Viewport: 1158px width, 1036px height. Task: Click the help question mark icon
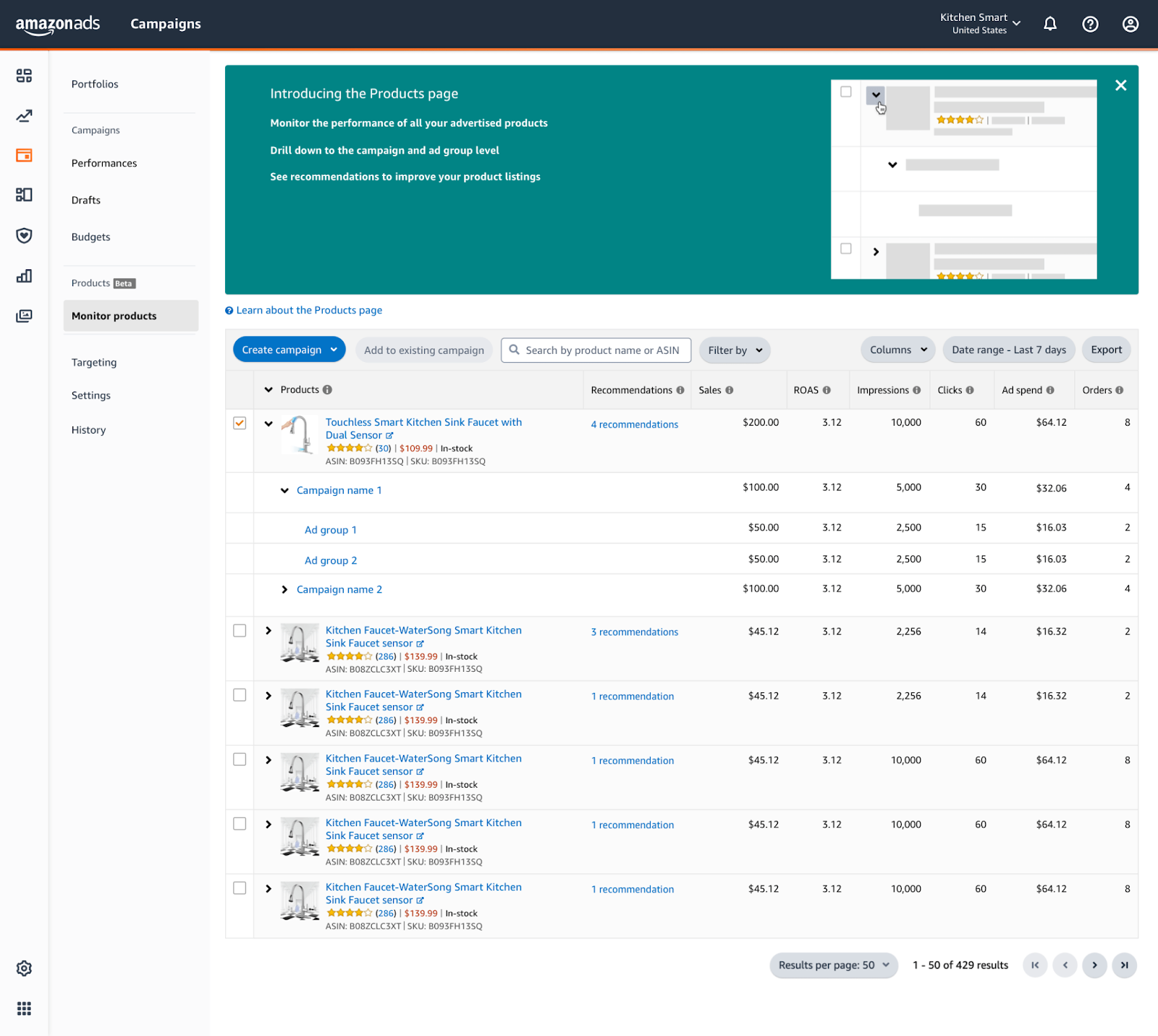pyautogui.click(x=1090, y=24)
